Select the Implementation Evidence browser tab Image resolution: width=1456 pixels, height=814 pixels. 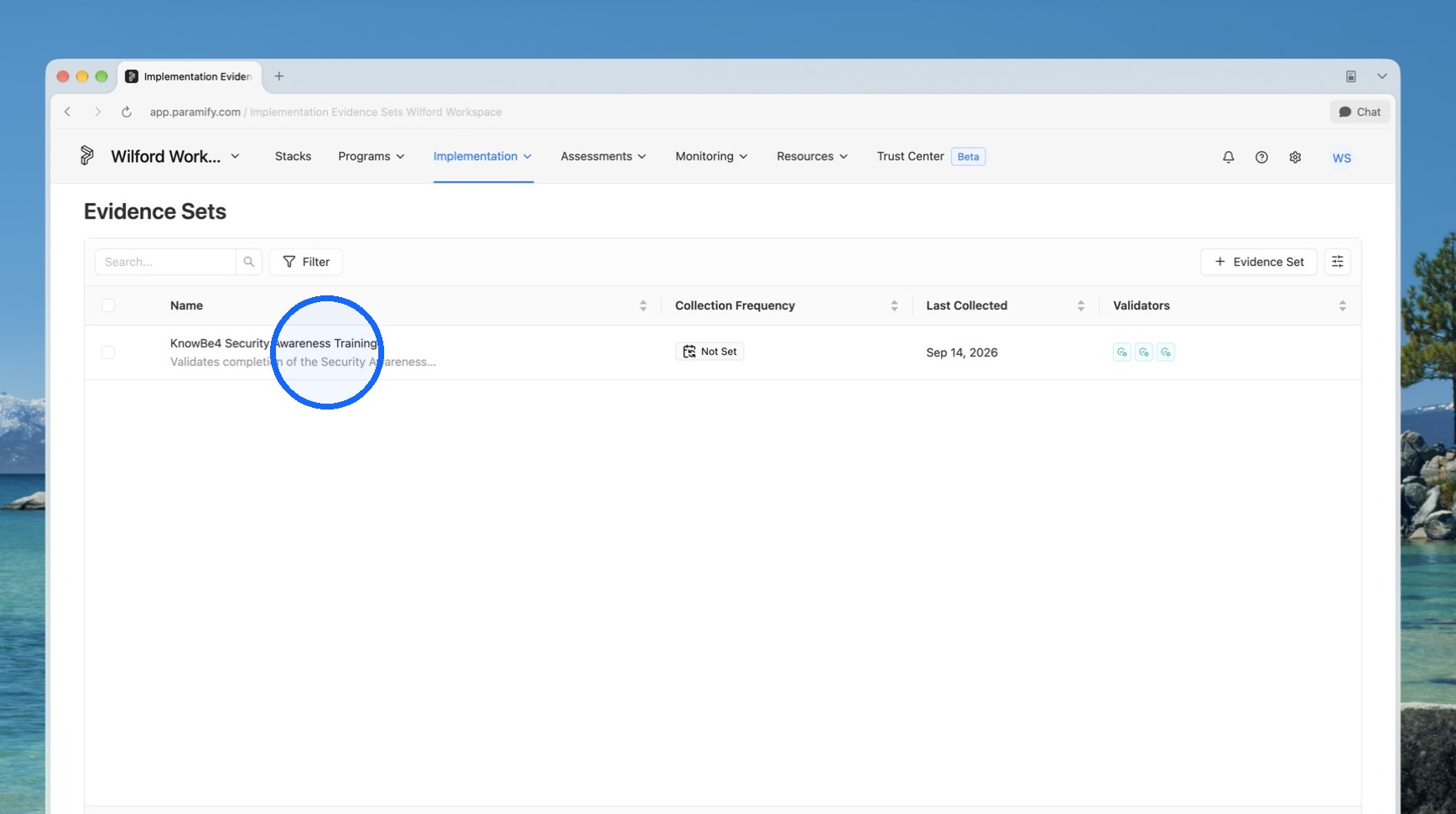[x=190, y=76]
